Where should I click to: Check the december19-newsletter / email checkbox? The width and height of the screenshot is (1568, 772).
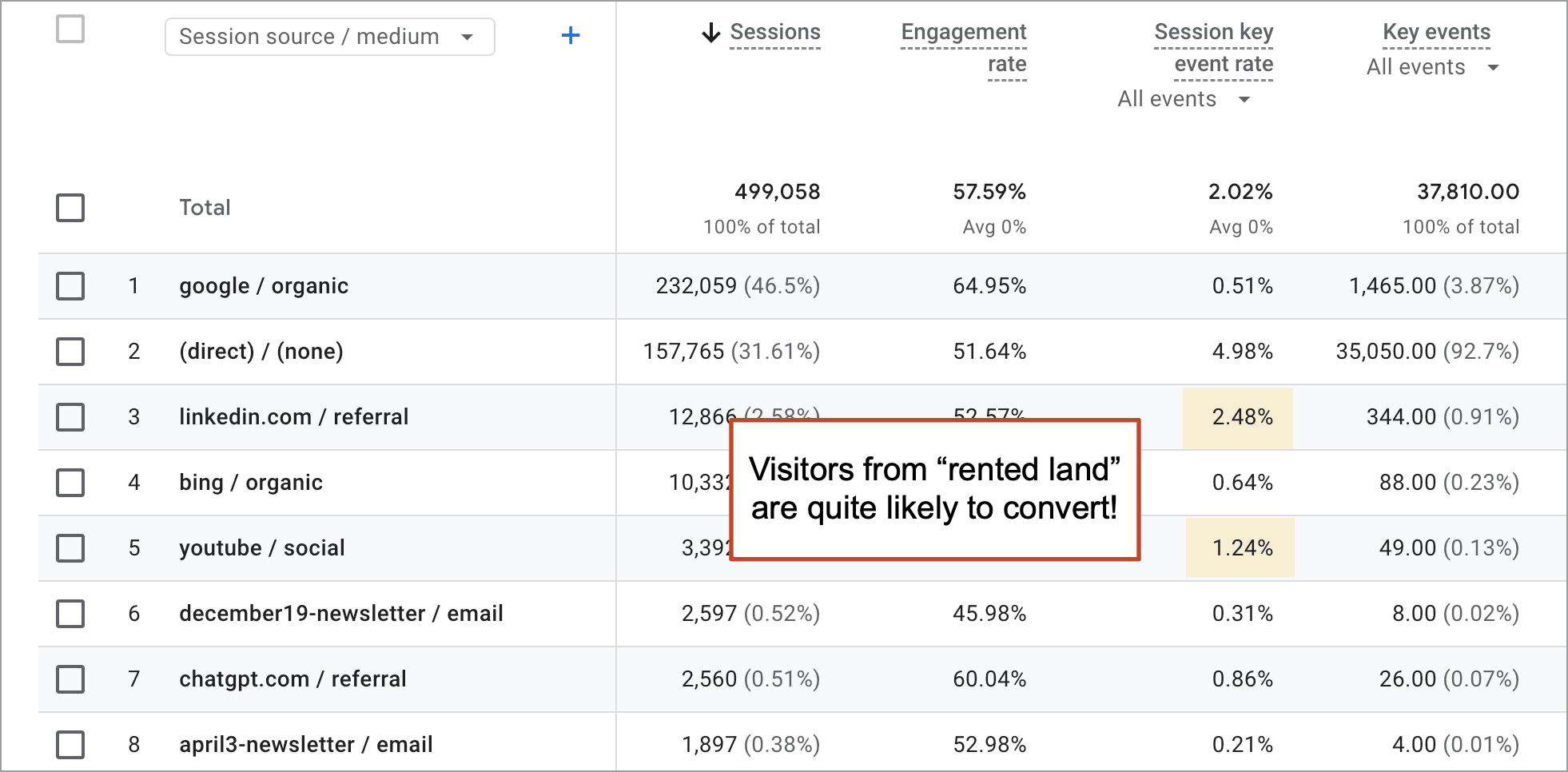coord(70,614)
